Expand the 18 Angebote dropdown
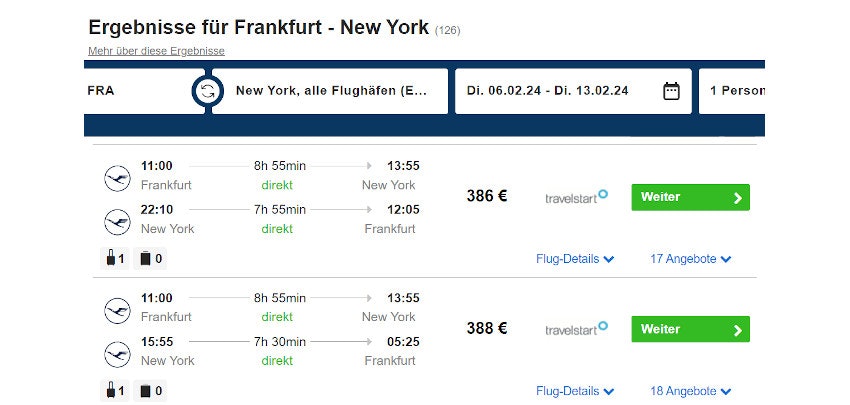The width and height of the screenshot is (850, 405). (x=691, y=391)
